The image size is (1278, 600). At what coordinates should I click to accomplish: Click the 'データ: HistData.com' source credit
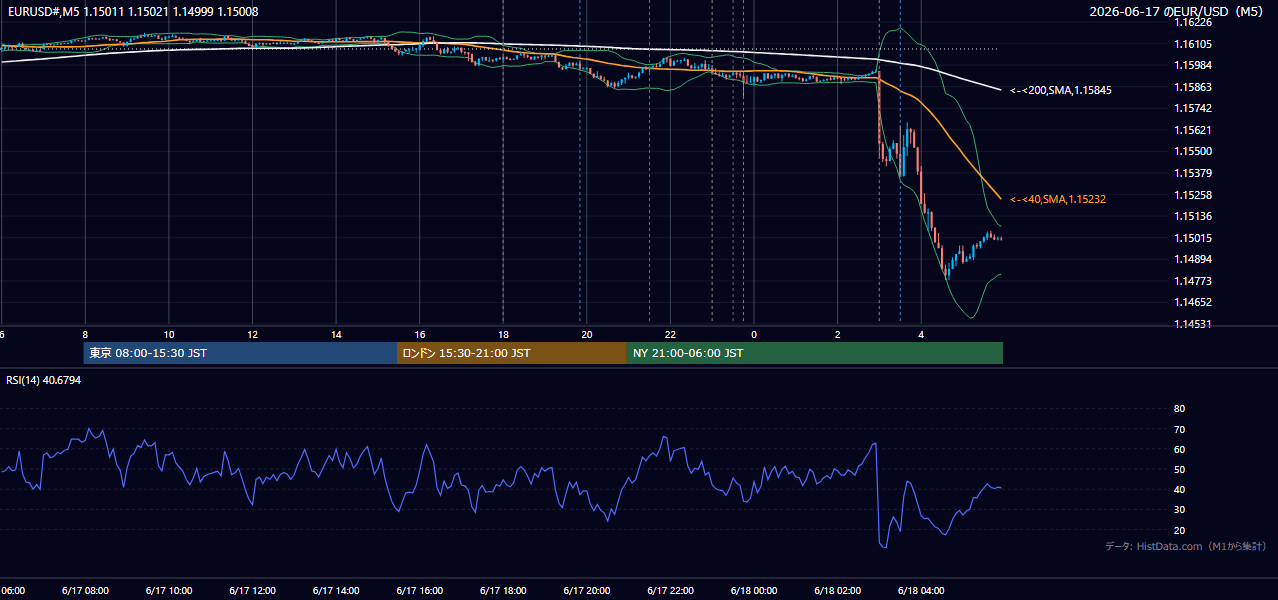1186,546
